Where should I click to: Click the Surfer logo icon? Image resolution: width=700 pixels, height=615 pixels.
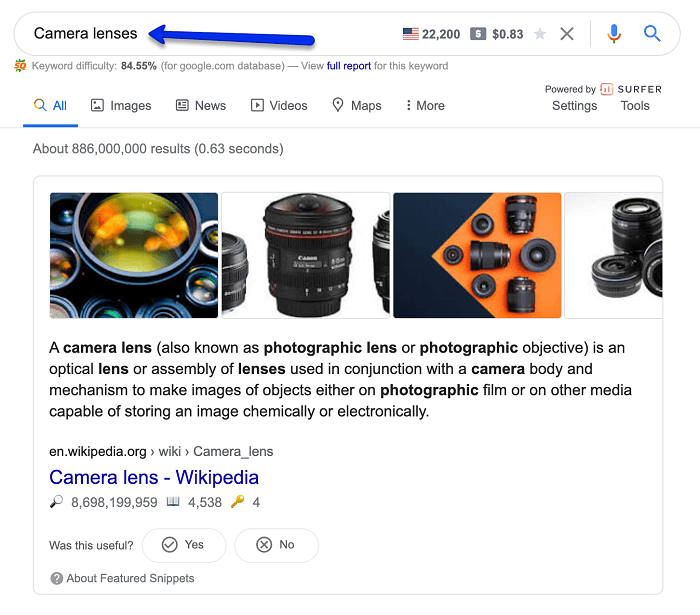point(606,89)
